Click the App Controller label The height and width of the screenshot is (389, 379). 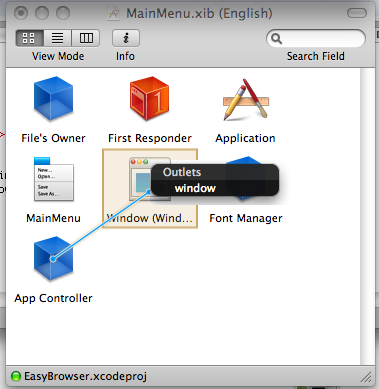[53, 298]
